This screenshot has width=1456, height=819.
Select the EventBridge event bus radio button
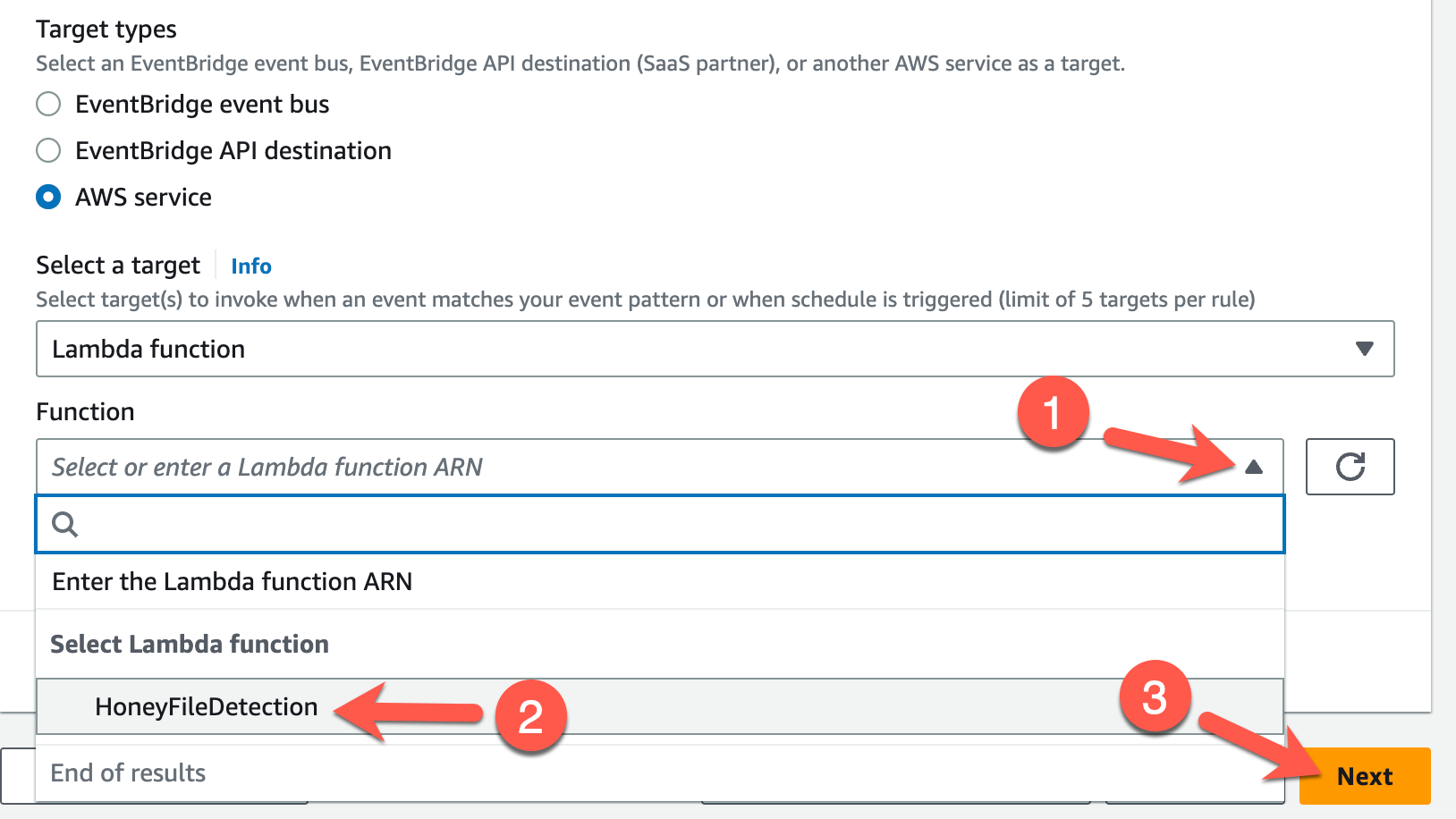click(48, 105)
